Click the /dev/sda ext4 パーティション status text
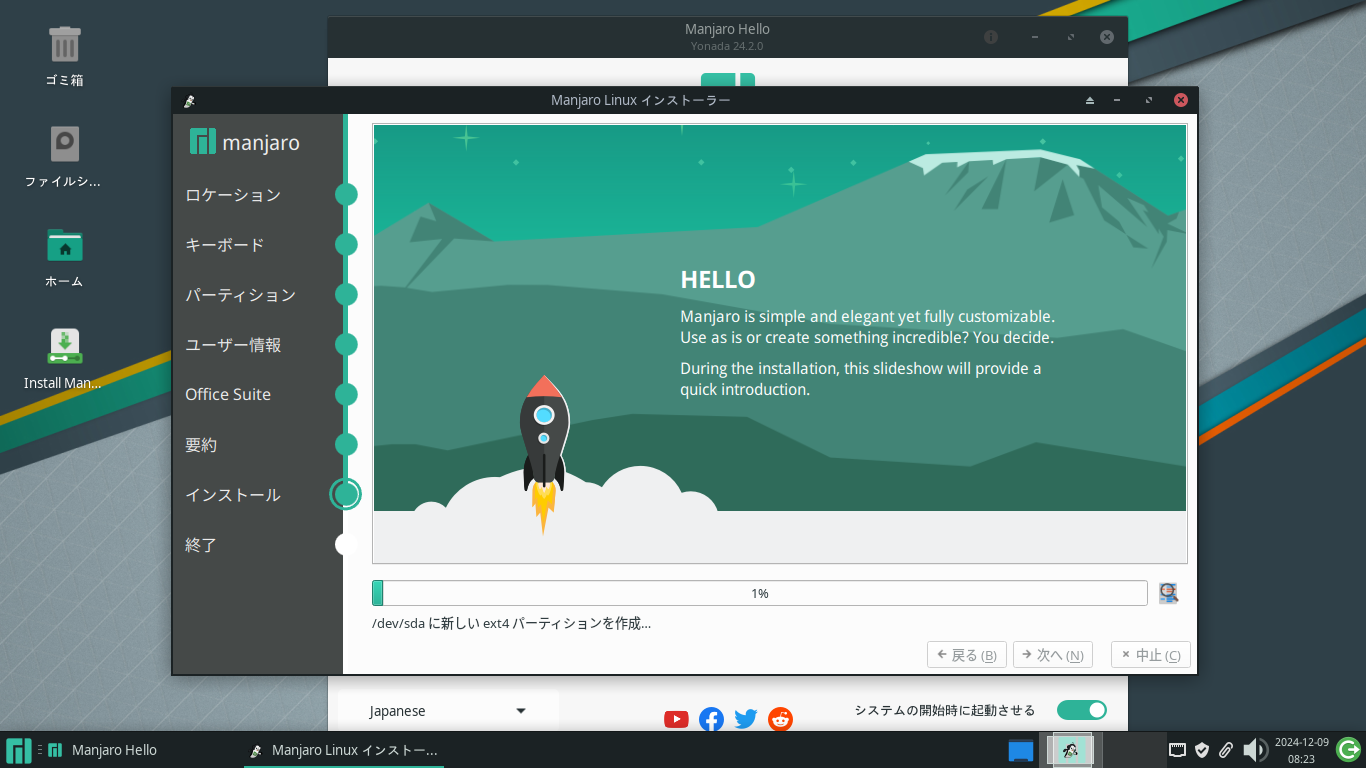The image size is (1366, 768). (511, 623)
